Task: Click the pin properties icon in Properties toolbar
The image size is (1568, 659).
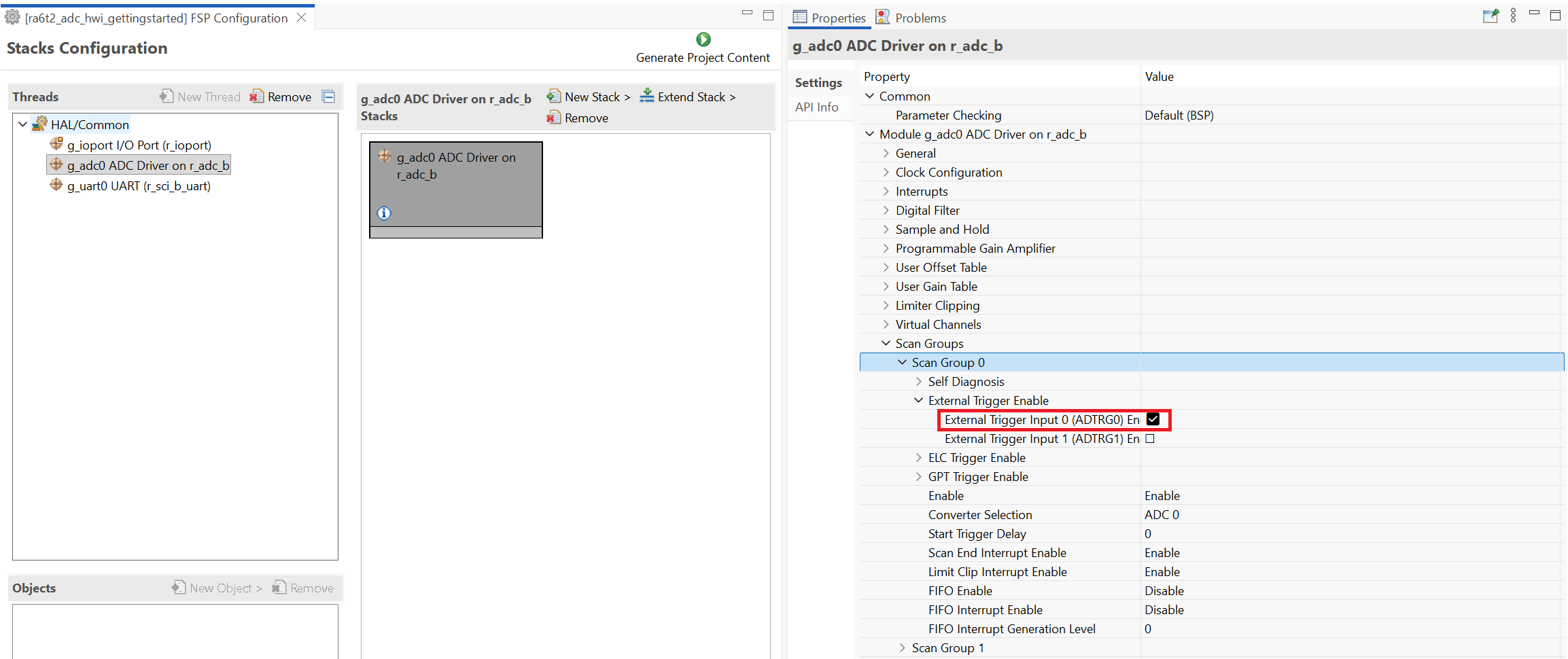Action: pyautogui.click(x=1490, y=16)
